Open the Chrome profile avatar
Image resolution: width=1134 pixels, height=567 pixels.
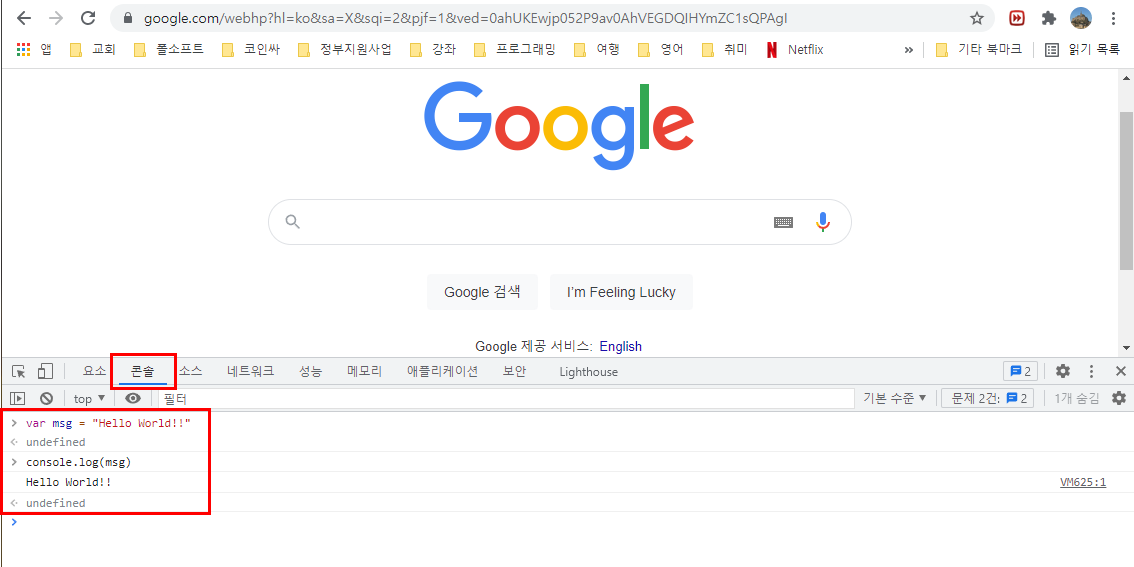click(1080, 18)
